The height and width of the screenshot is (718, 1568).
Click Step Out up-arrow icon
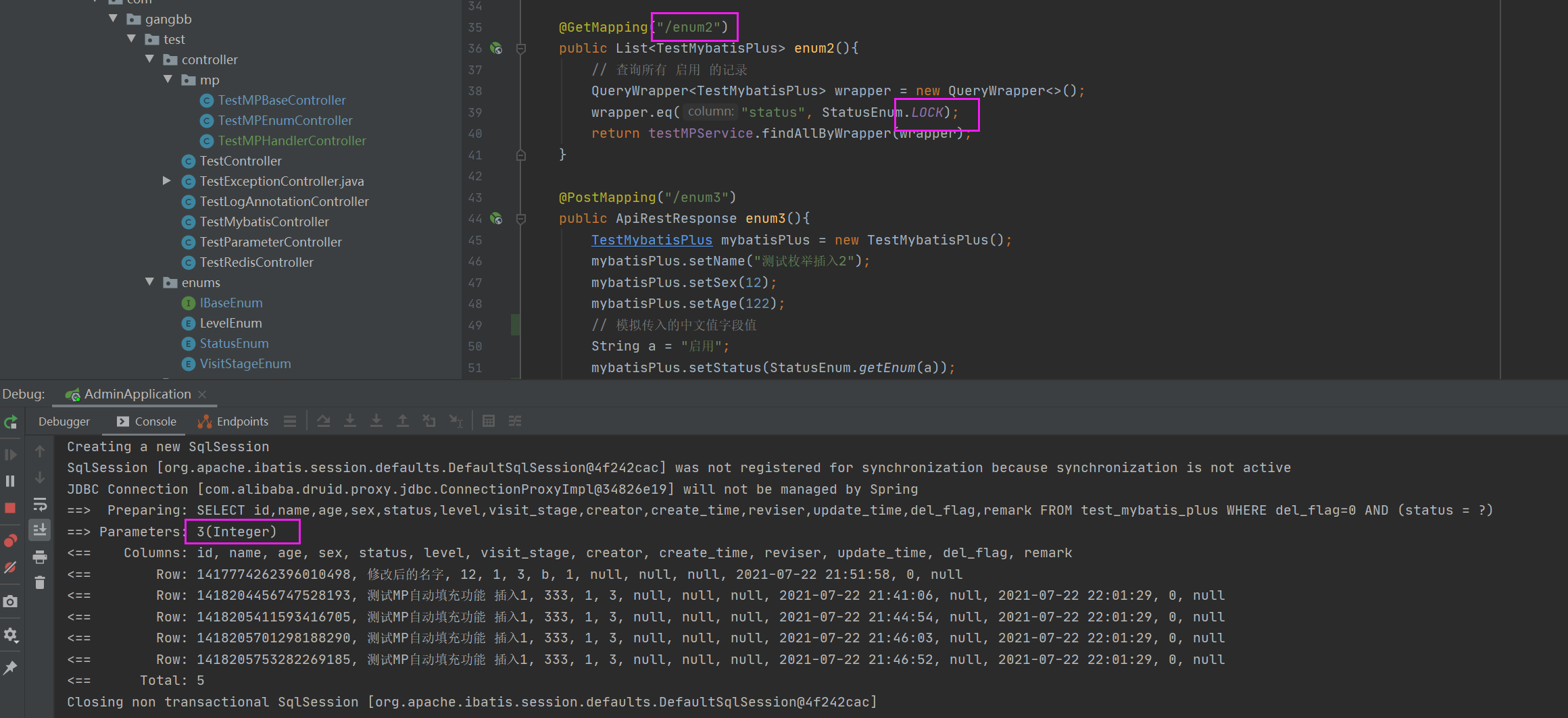click(403, 421)
